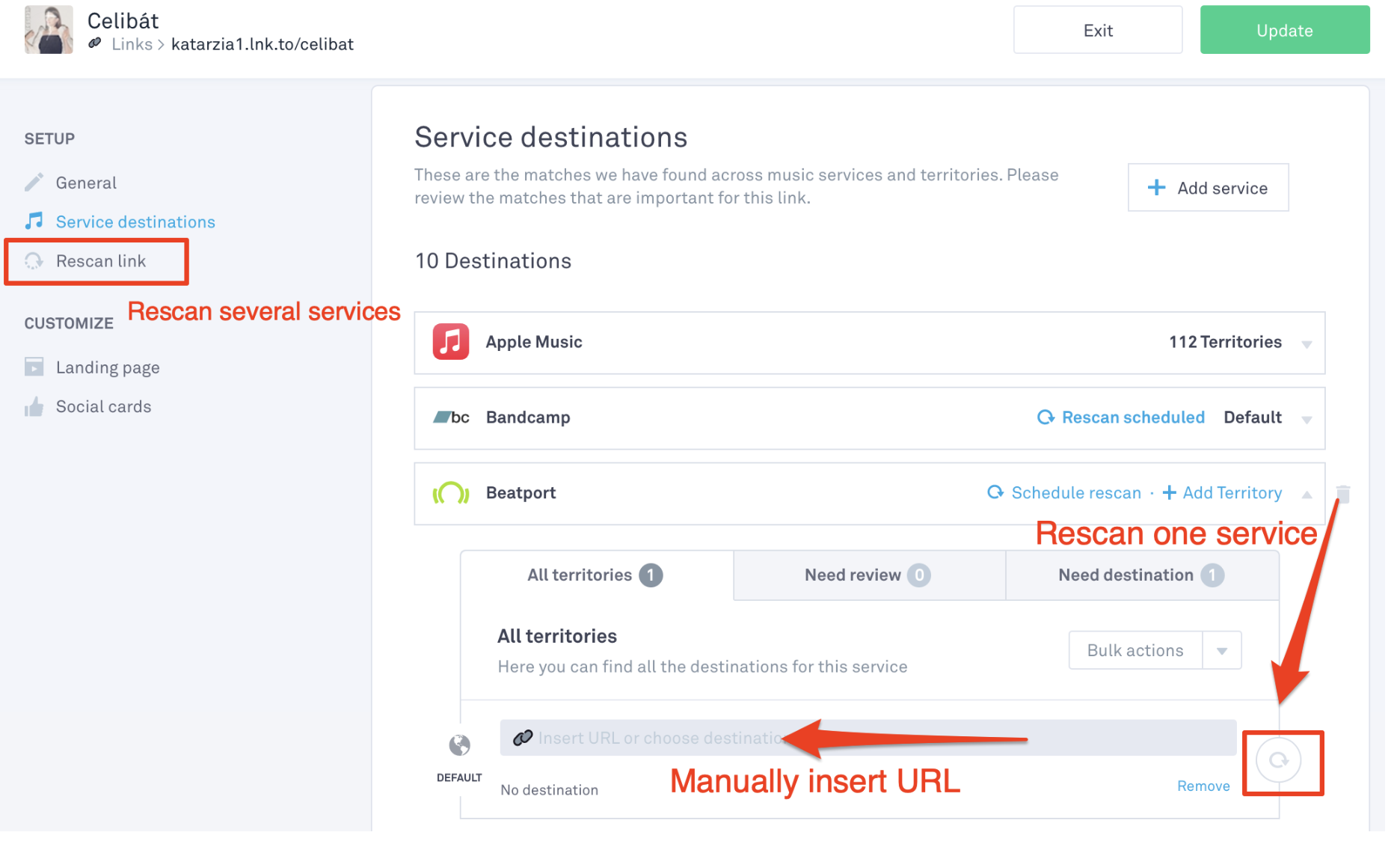Click the artist avatar thumbnail

tap(49, 30)
